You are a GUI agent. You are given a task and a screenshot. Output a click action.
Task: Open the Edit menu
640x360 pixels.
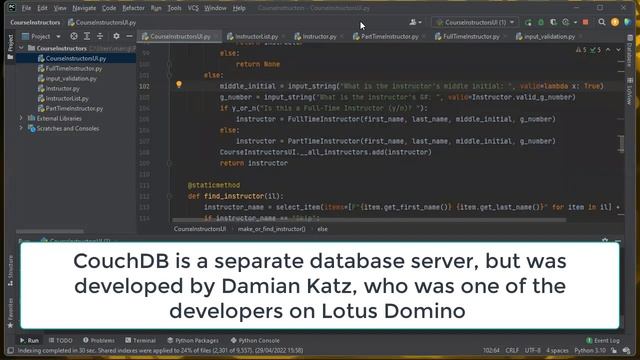pyautogui.click(x=42, y=8)
